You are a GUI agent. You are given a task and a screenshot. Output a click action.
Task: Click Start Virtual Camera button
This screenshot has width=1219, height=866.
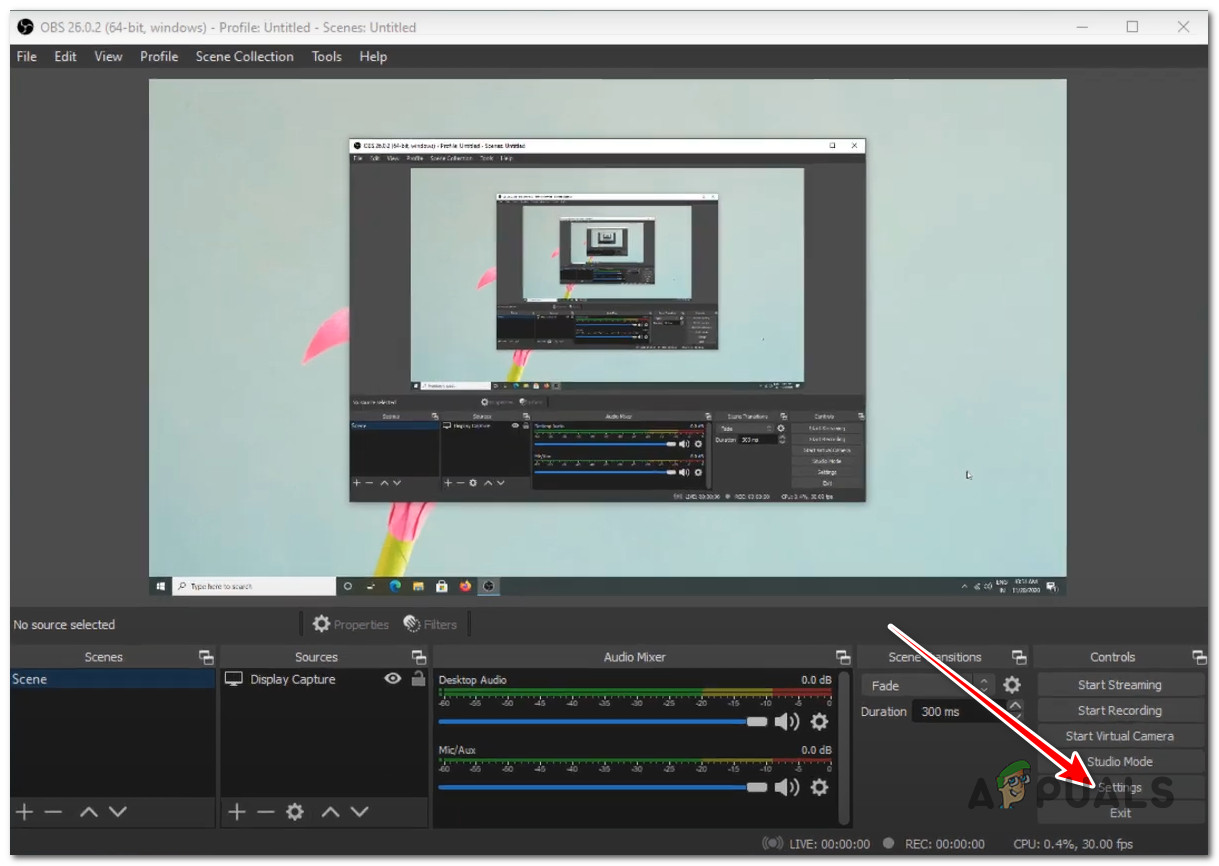pos(1120,736)
